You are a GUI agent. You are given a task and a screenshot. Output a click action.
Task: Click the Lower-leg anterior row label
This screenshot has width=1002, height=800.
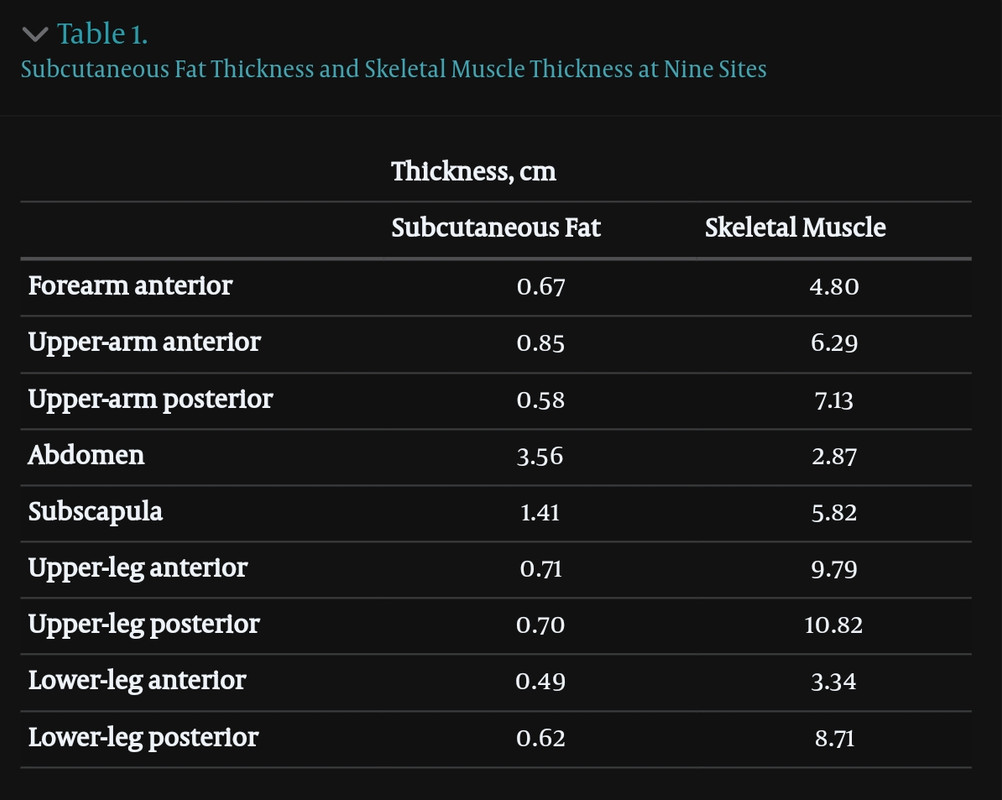click(137, 681)
